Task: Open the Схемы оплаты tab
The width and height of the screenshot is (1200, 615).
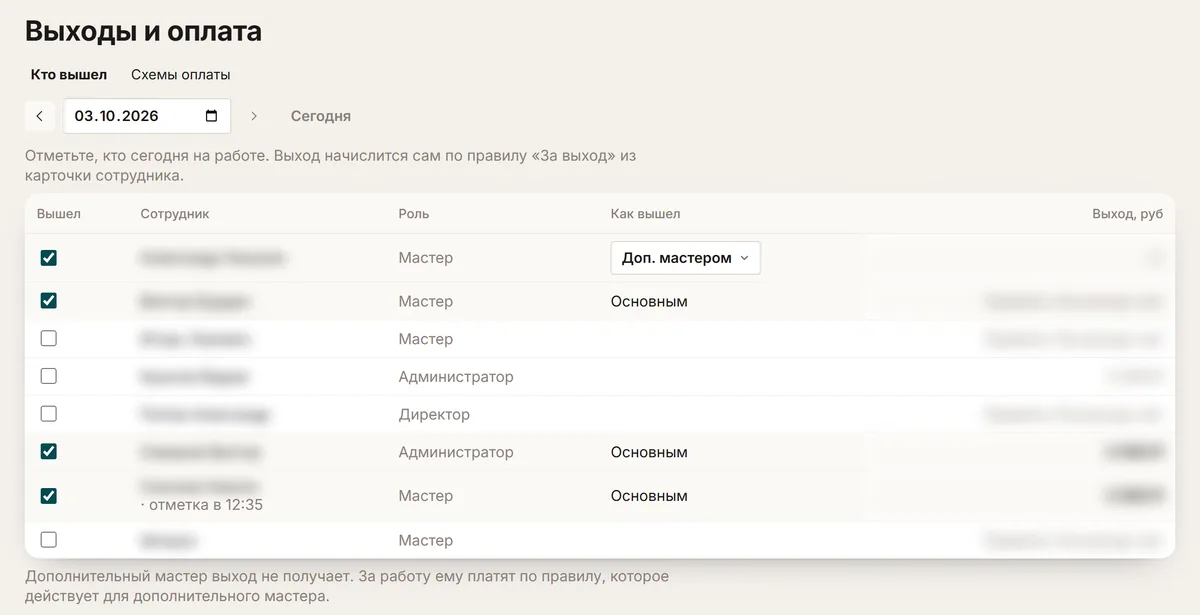Action: click(x=181, y=75)
